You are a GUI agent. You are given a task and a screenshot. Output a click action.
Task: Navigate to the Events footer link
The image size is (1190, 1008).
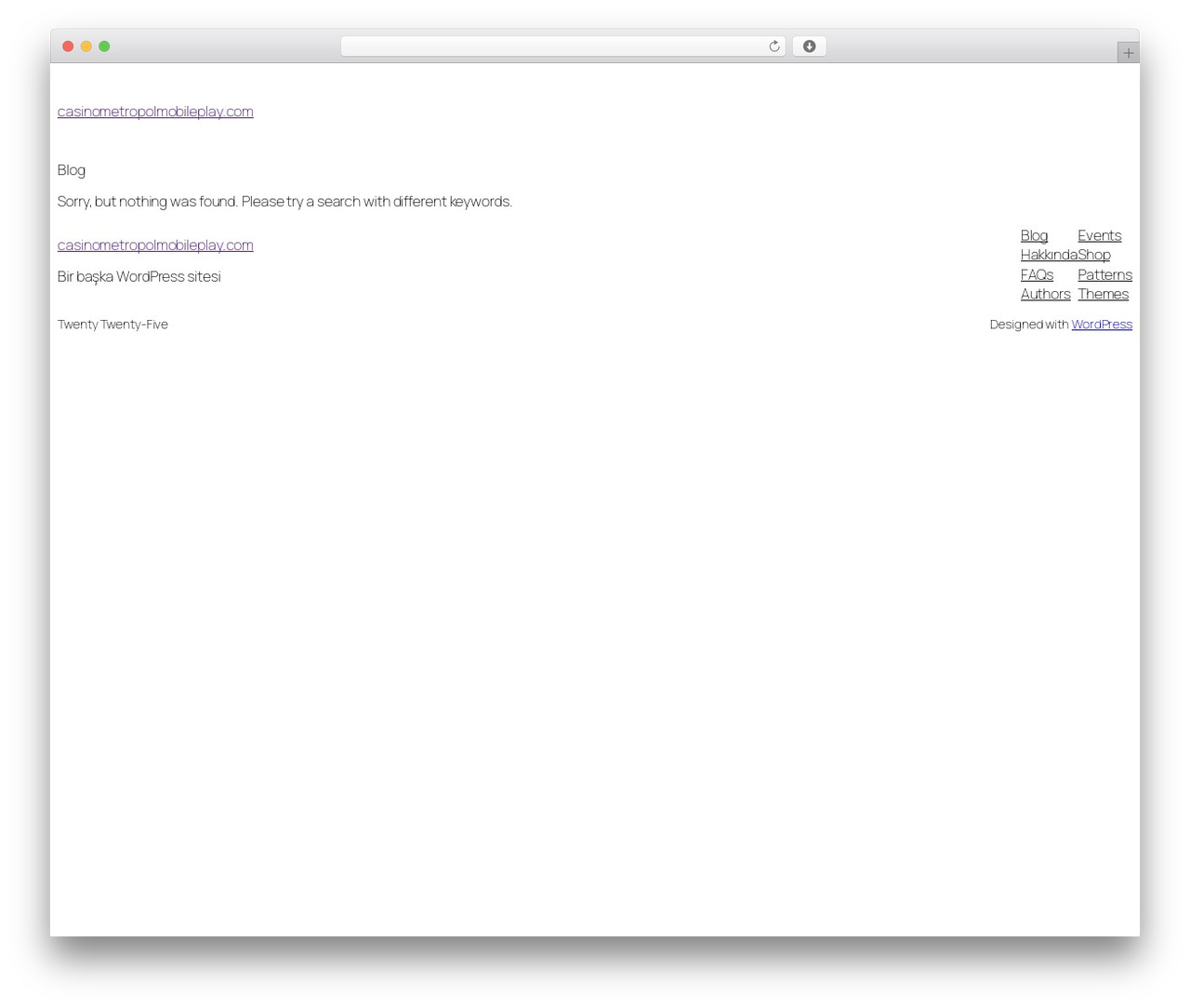[1099, 235]
